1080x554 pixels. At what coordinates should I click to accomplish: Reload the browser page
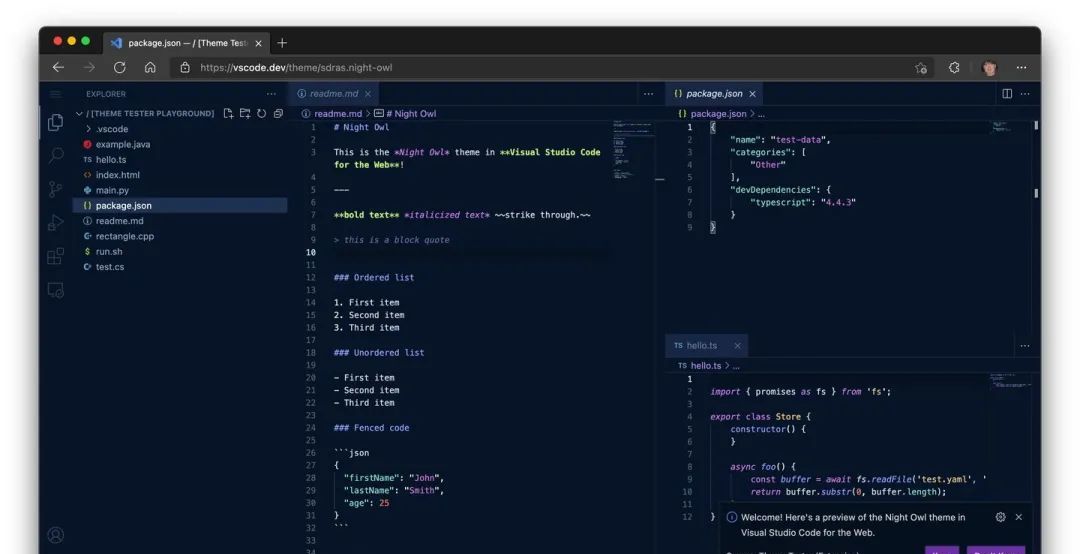[120, 68]
